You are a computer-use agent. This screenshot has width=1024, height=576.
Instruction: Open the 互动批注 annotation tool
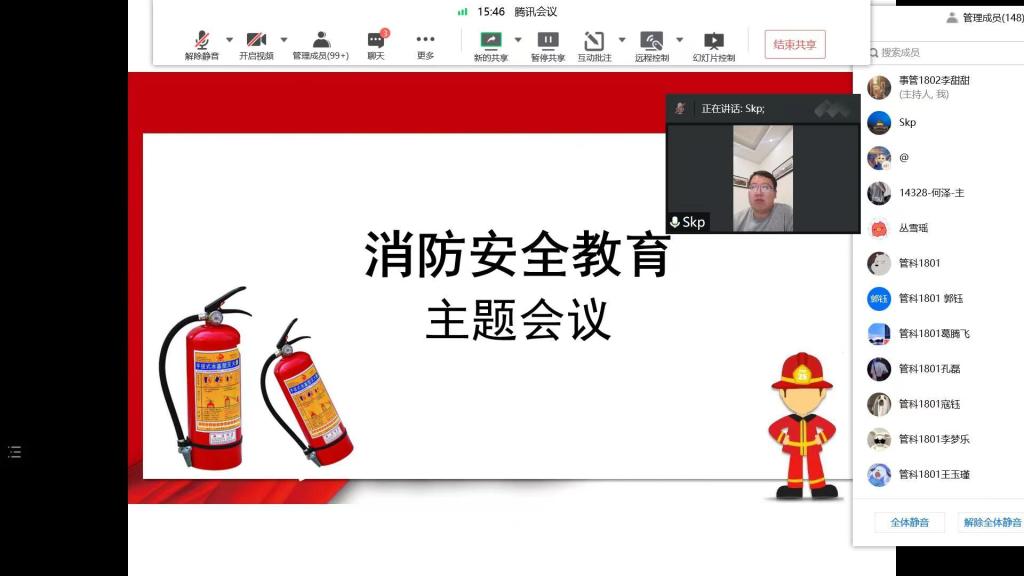pos(594,41)
